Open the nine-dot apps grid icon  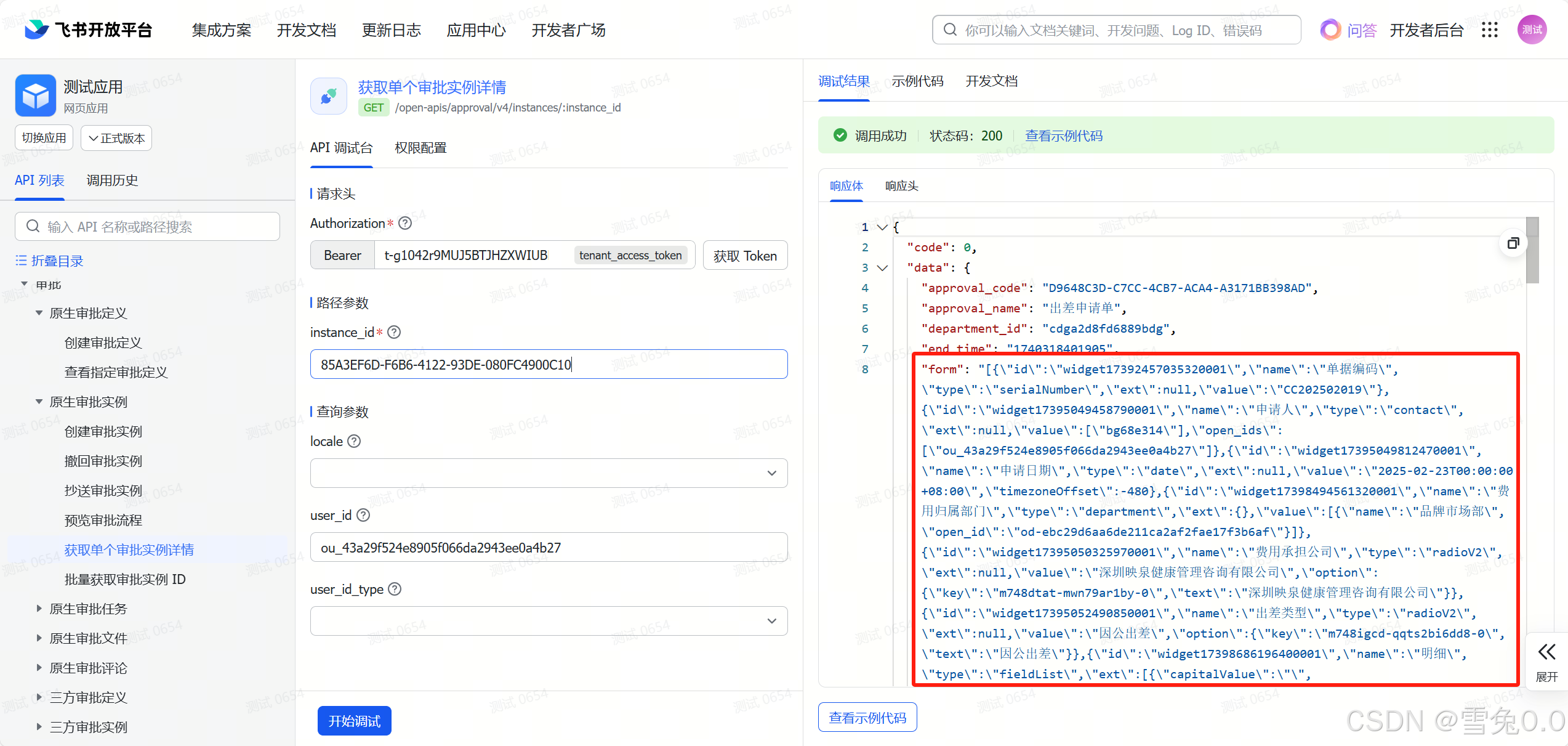(x=1490, y=30)
